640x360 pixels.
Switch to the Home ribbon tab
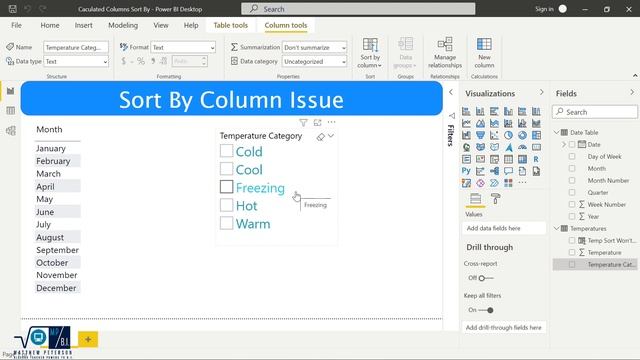[50, 25]
